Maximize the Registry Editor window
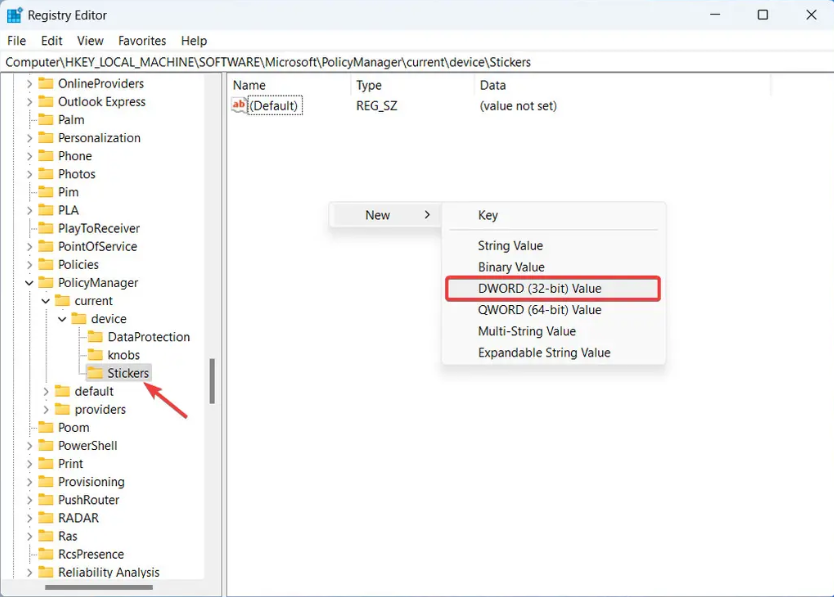 click(x=763, y=15)
